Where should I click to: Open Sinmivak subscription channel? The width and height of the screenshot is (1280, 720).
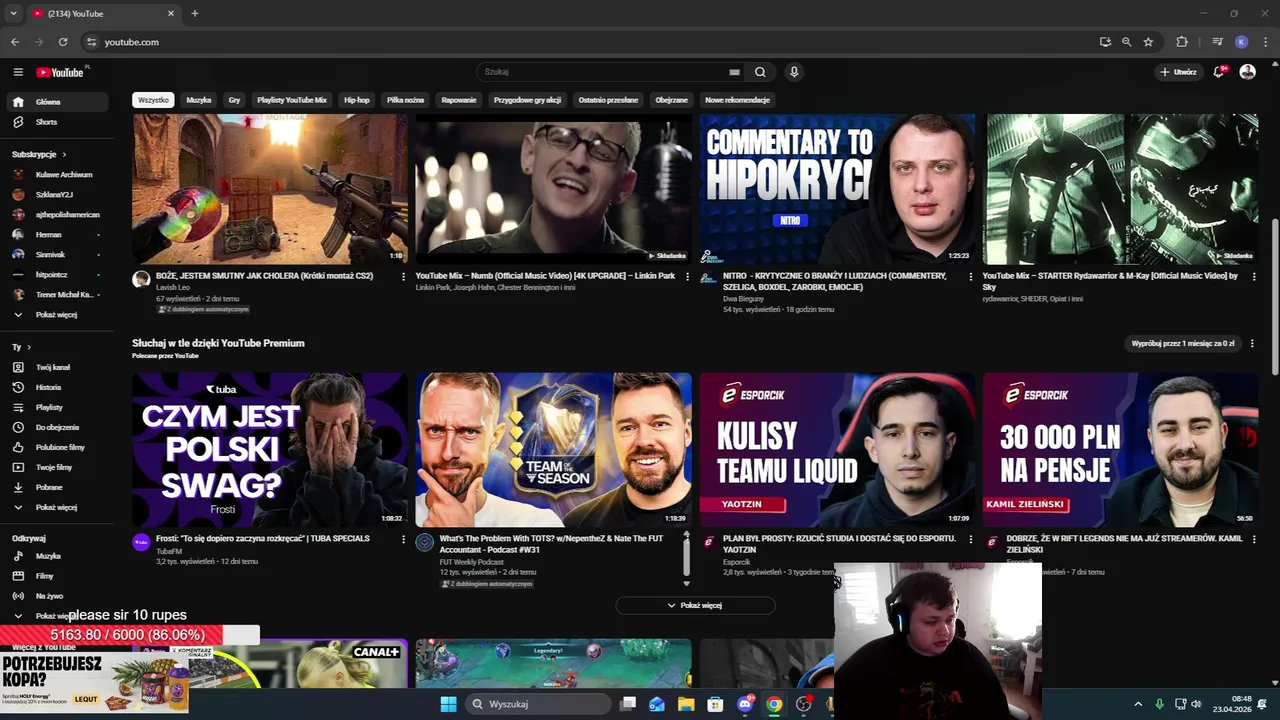pos(56,255)
